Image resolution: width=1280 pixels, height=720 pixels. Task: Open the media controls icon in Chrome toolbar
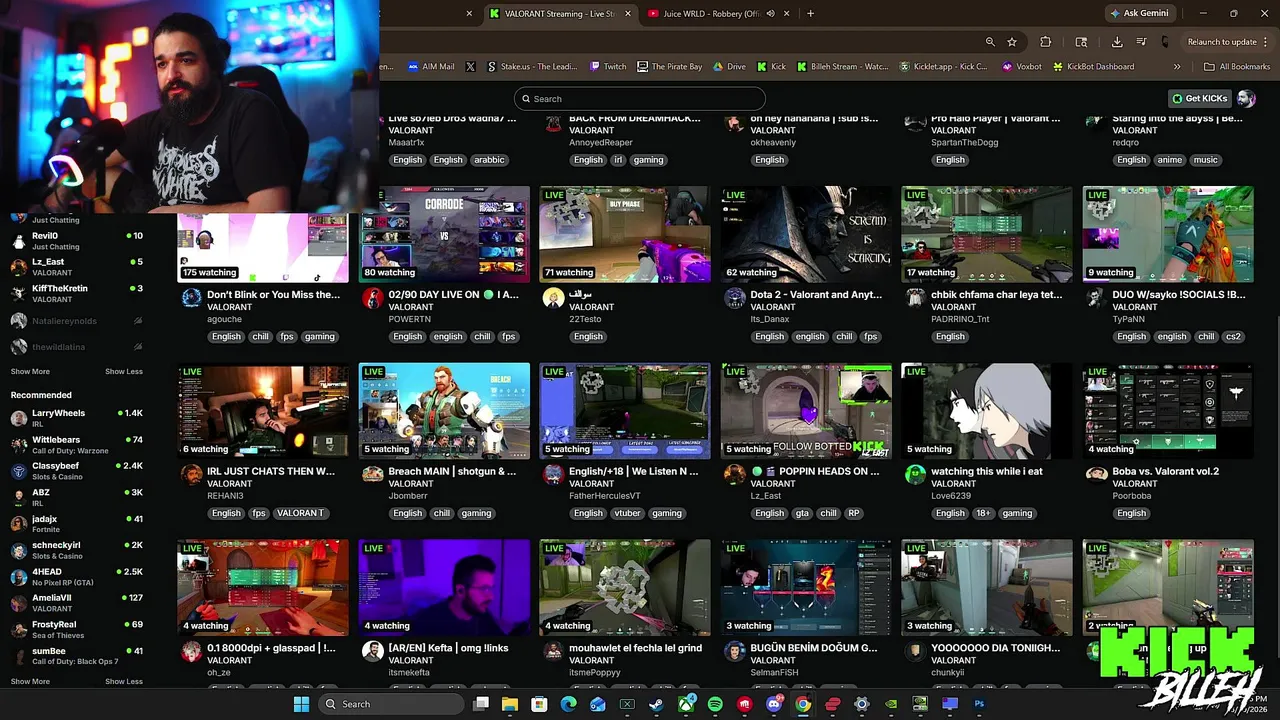[x=1141, y=42]
